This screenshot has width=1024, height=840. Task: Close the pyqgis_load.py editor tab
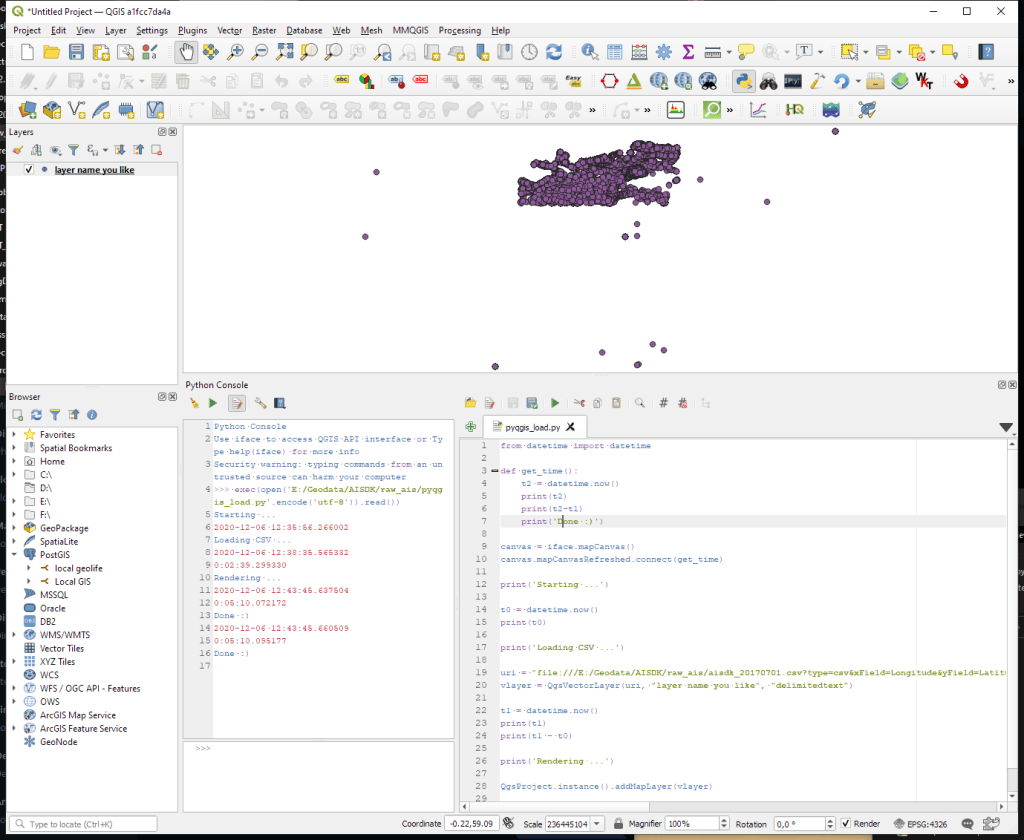[570, 427]
